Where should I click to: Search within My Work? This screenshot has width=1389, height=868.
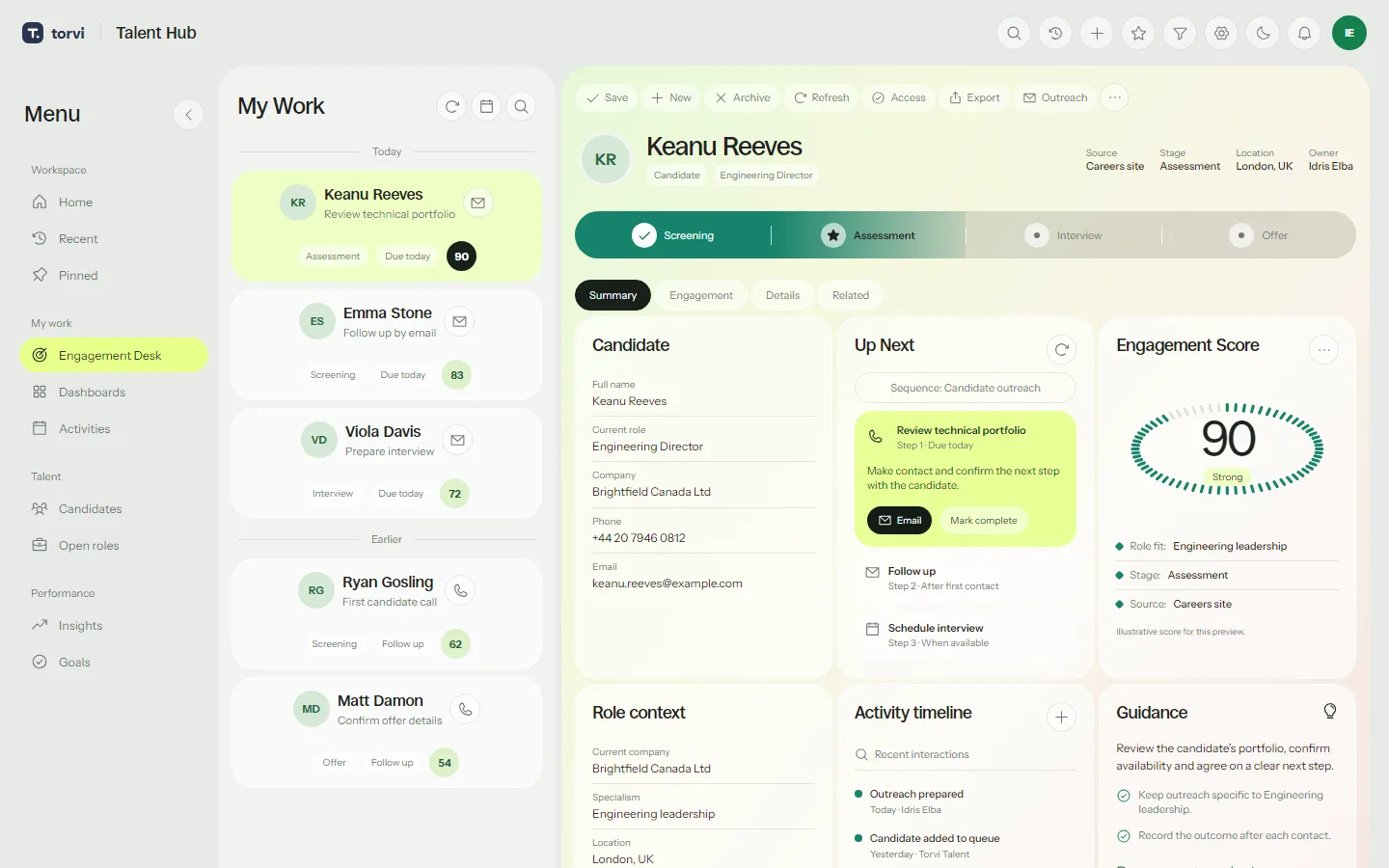pos(521,106)
